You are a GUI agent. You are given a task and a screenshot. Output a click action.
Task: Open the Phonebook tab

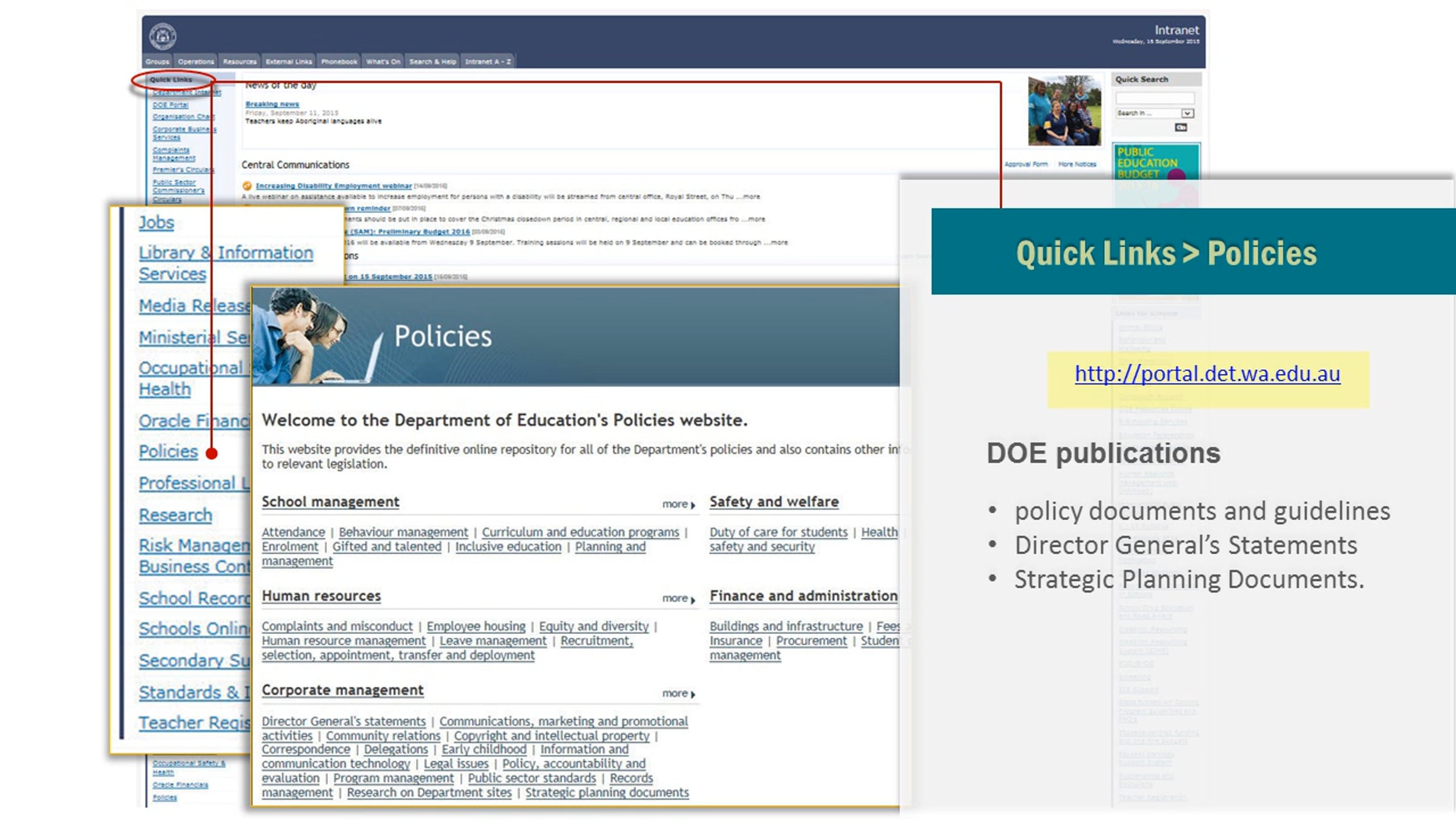tap(339, 61)
